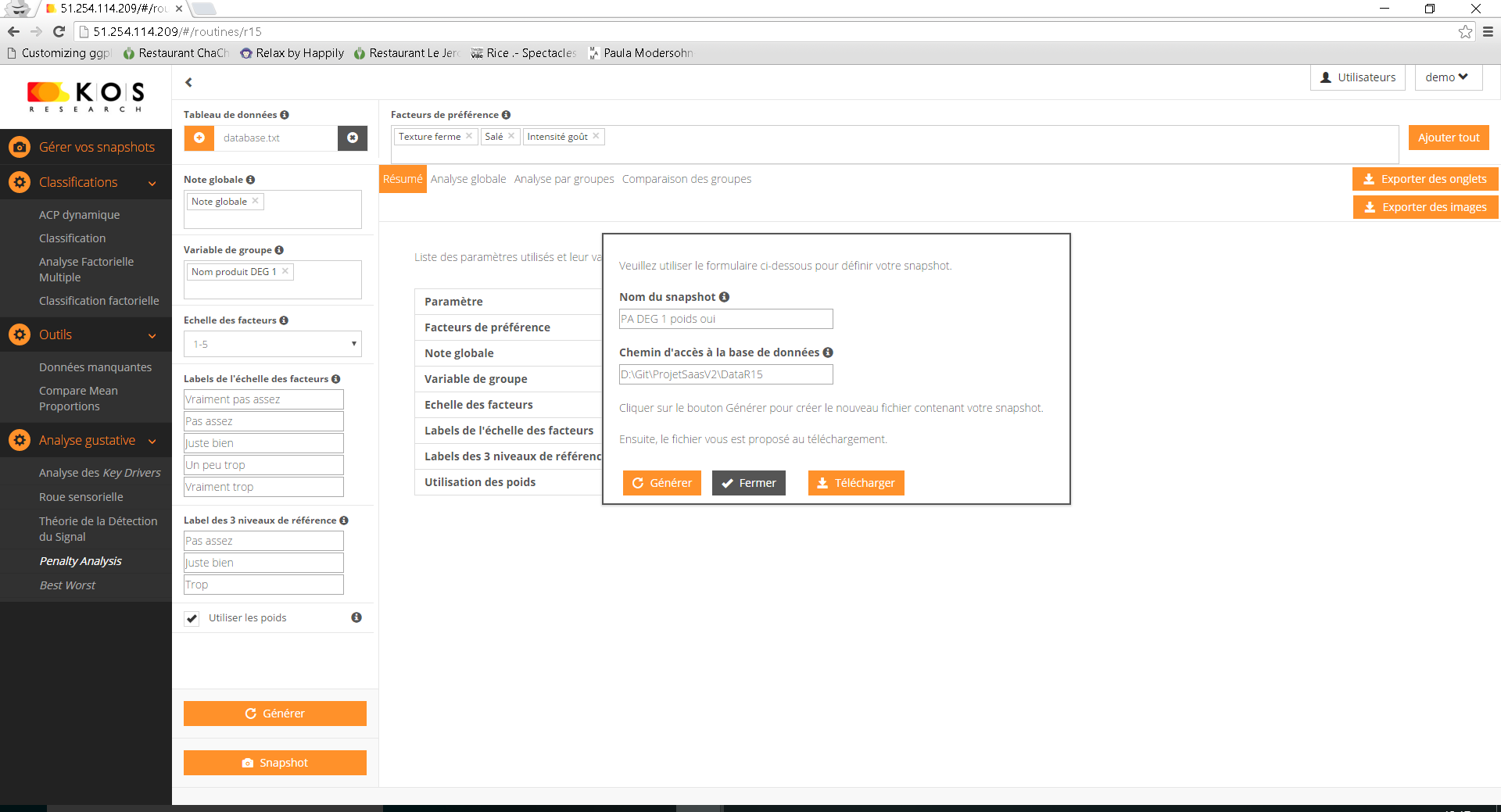
Task: Click info icon next to Utiliser les poids
Action: tap(356, 617)
